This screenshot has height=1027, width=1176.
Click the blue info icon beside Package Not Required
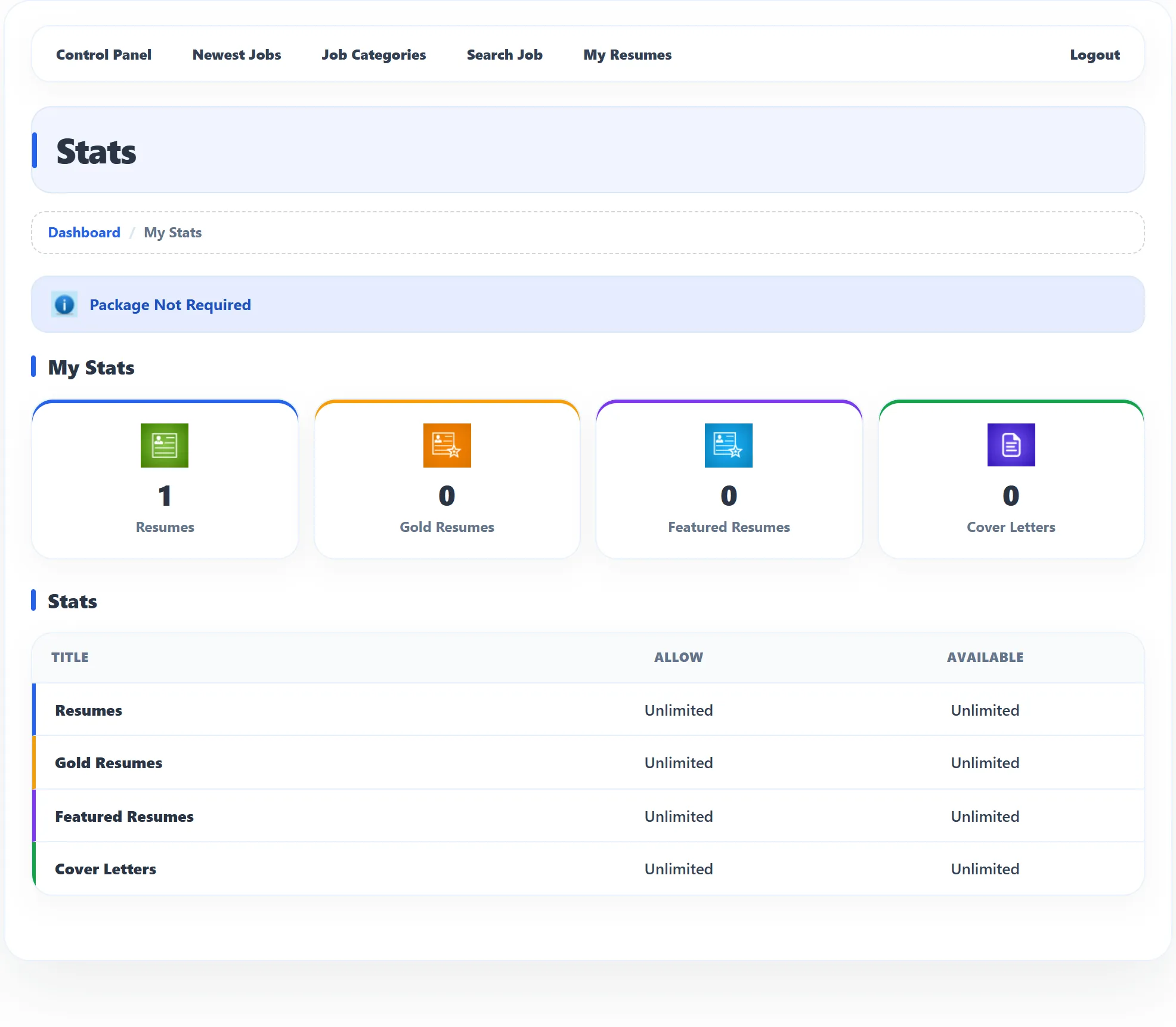[64, 305]
